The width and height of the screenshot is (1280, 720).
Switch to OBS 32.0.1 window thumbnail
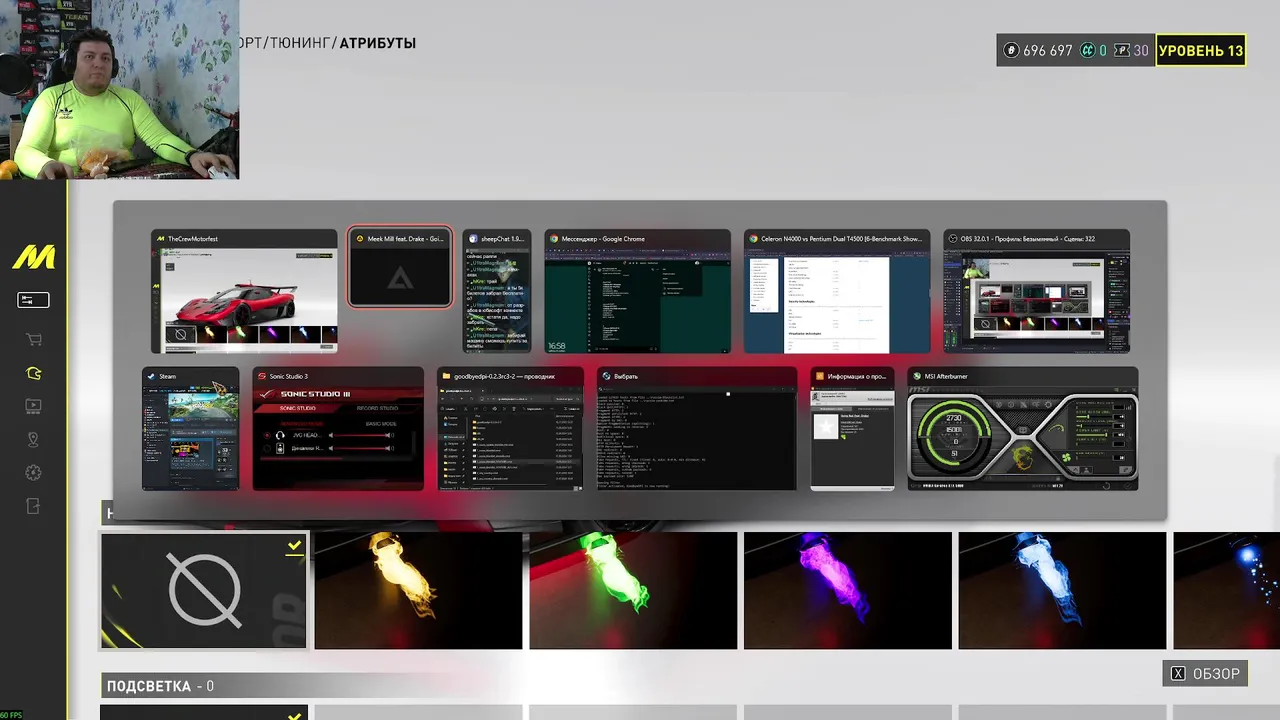(x=1036, y=291)
